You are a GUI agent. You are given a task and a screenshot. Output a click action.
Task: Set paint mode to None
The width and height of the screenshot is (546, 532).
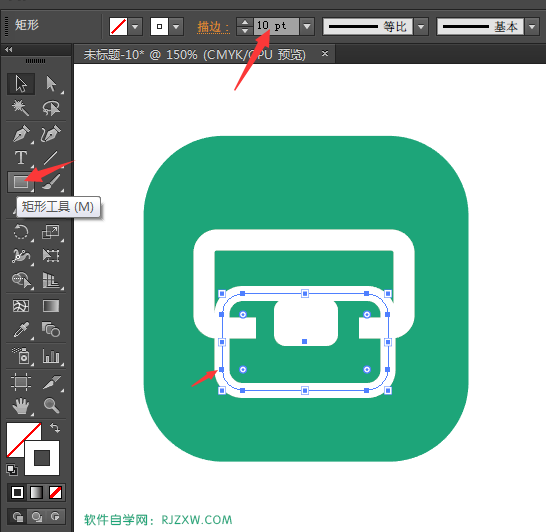pyautogui.click(x=55, y=493)
